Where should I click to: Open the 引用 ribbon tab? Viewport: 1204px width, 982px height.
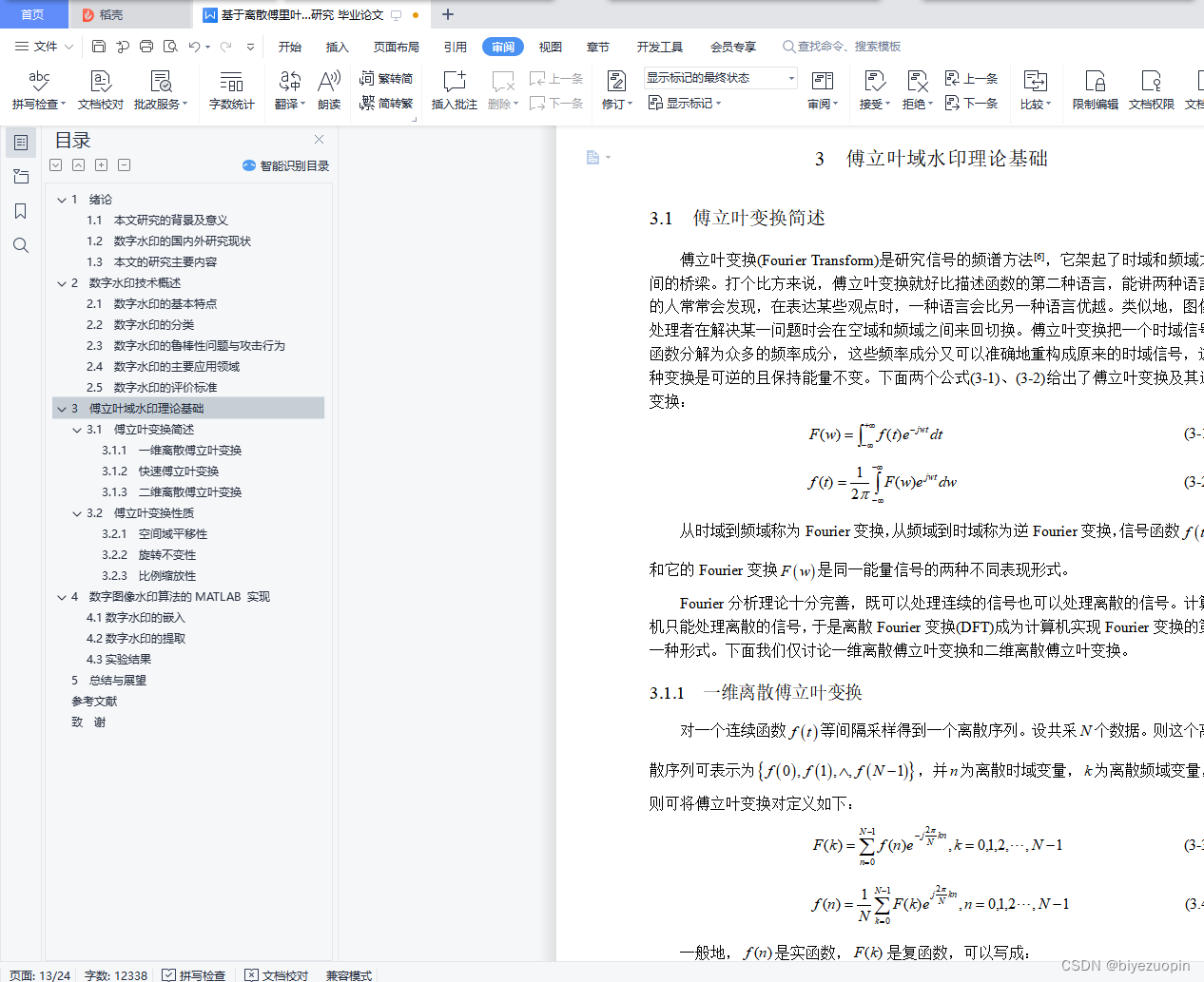pyautogui.click(x=456, y=47)
